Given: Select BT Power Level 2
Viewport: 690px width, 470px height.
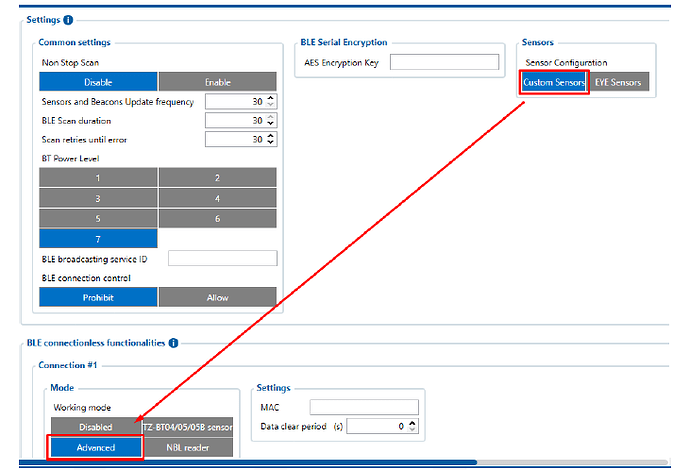Looking at the screenshot, I should 217,177.
